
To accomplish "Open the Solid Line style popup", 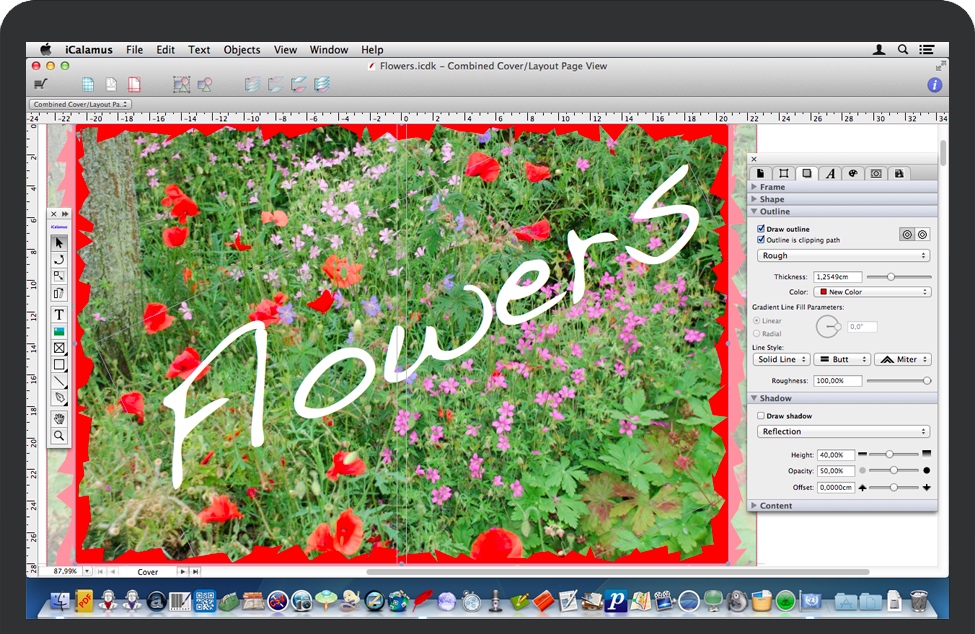I will coord(781,359).
